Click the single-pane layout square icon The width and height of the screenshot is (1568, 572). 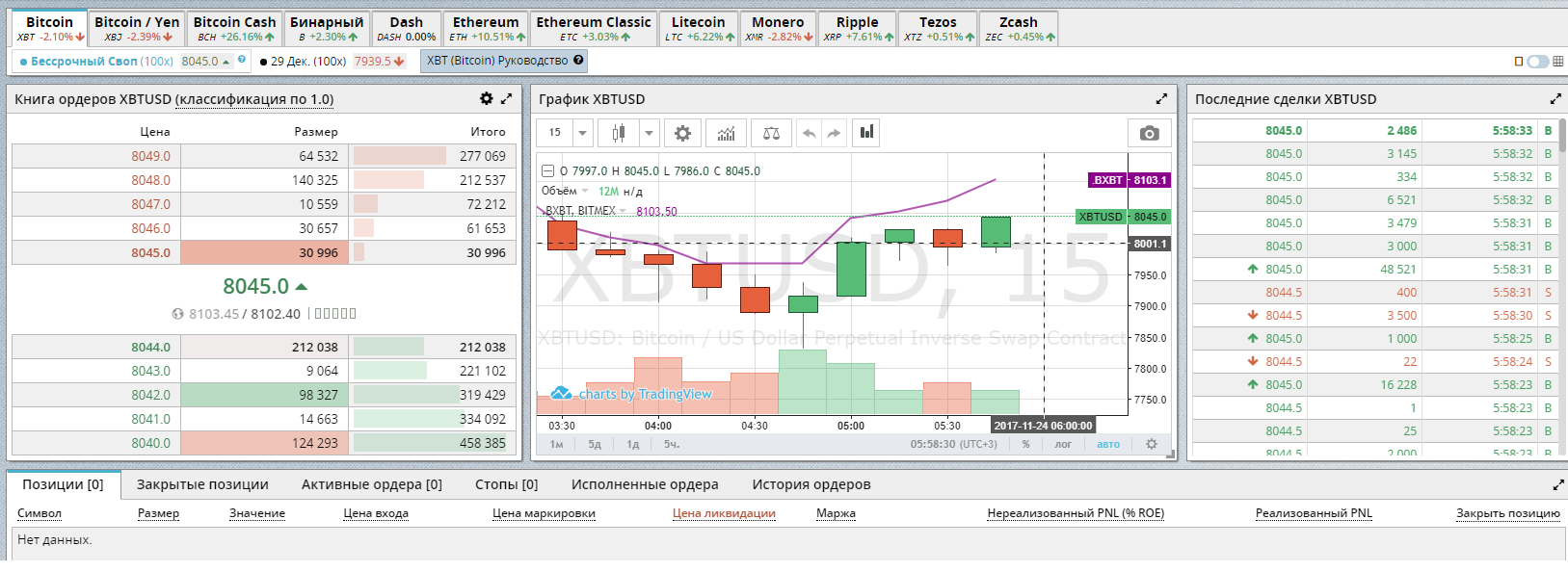tap(1519, 62)
